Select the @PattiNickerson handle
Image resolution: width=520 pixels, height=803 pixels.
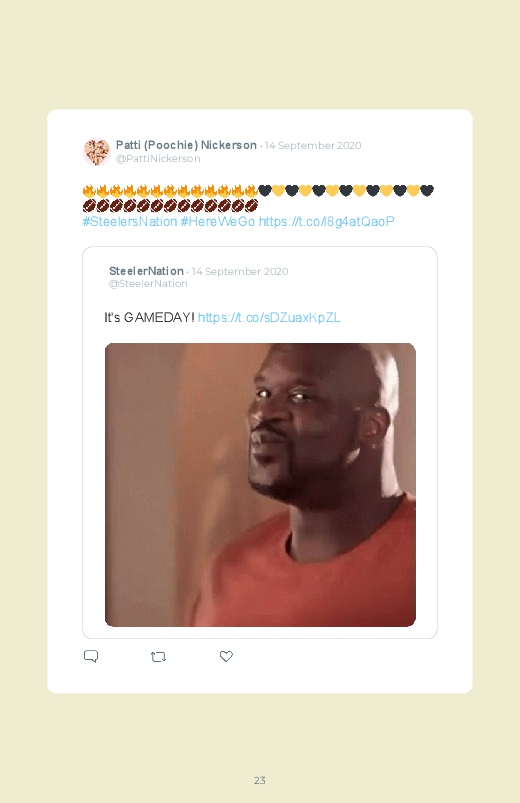(158, 159)
